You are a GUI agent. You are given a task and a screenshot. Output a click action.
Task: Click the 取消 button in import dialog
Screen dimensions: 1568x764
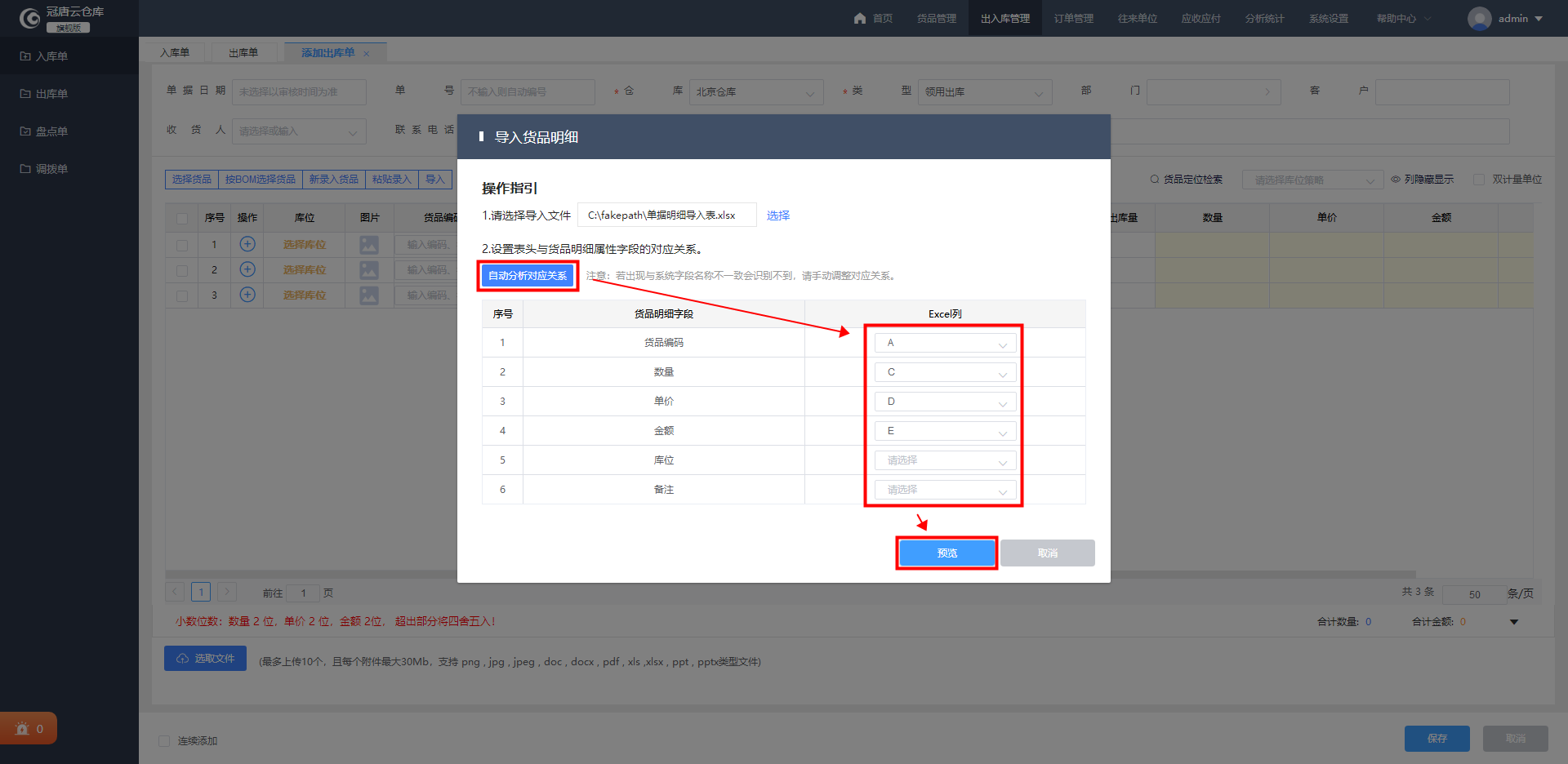click(1048, 553)
